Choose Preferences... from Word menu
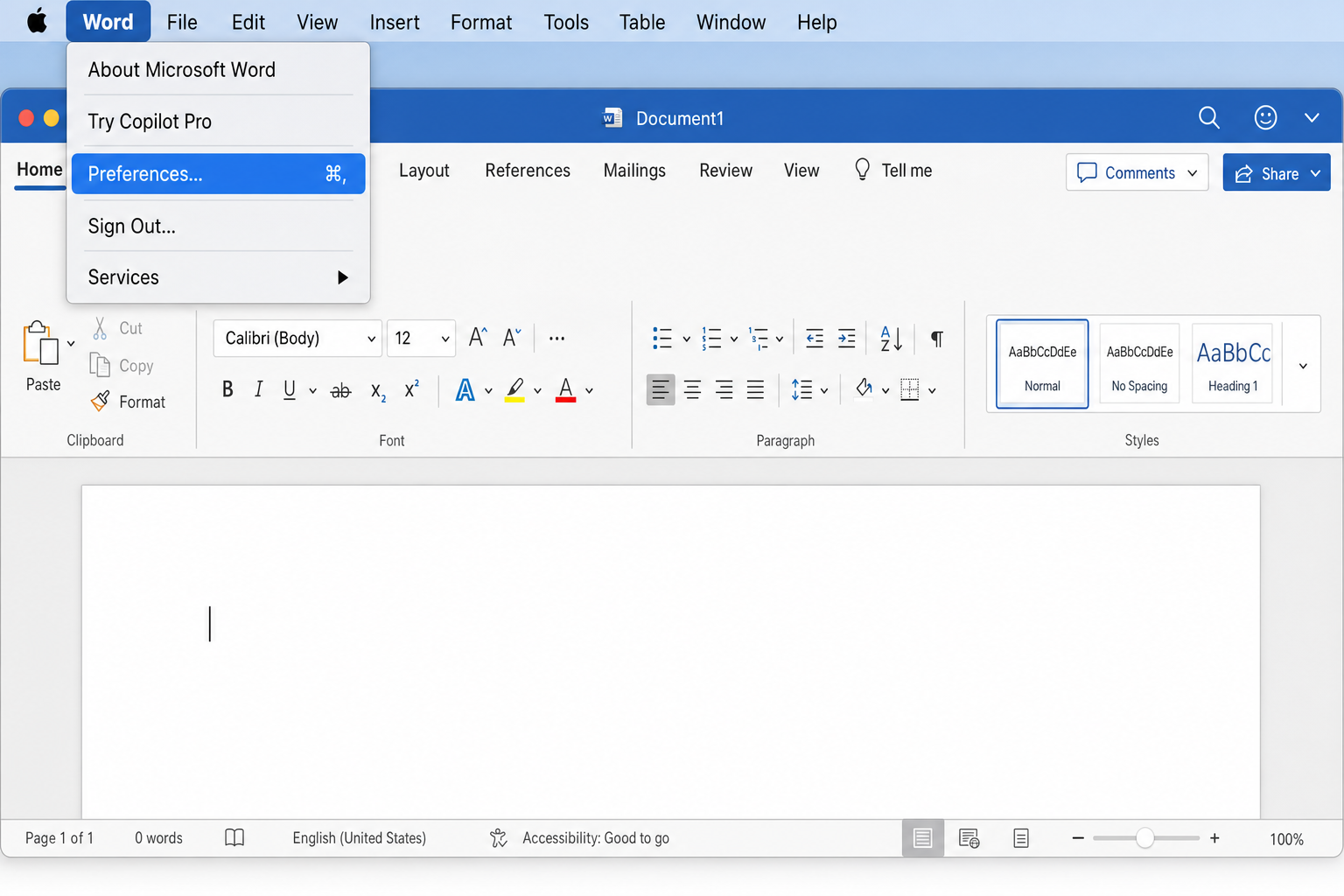The height and width of the screenshot is (896, 1344). point(219,173)
